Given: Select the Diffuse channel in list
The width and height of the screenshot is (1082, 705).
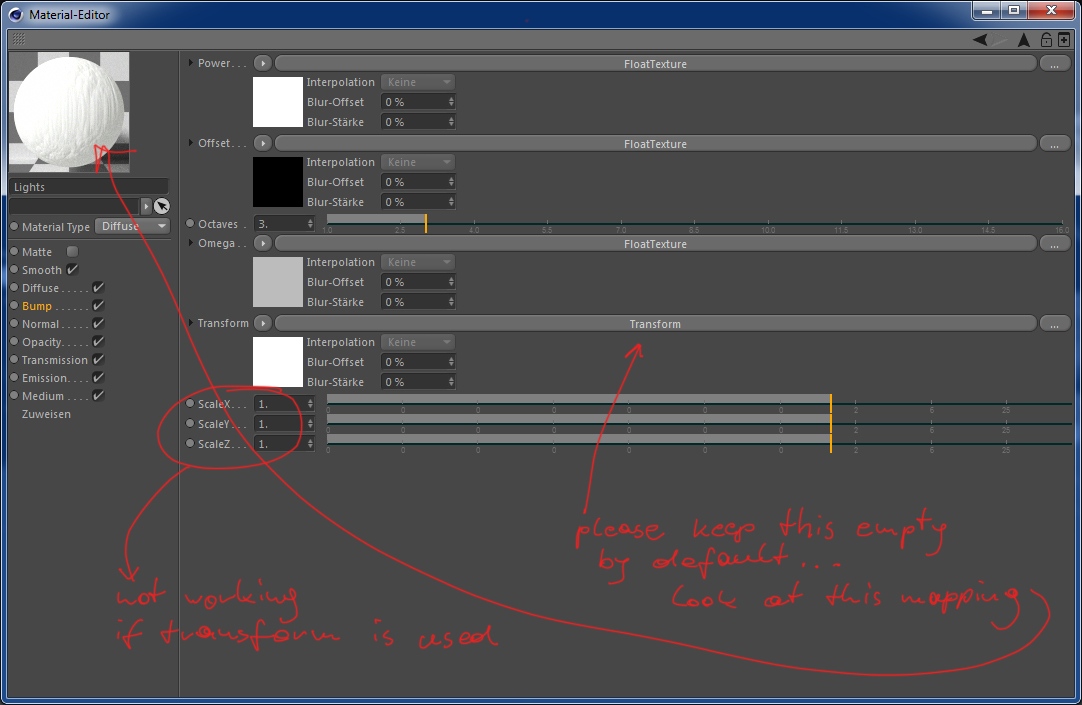Looking at the screenshot, I should pyautogui.click(x=40, y=288).
